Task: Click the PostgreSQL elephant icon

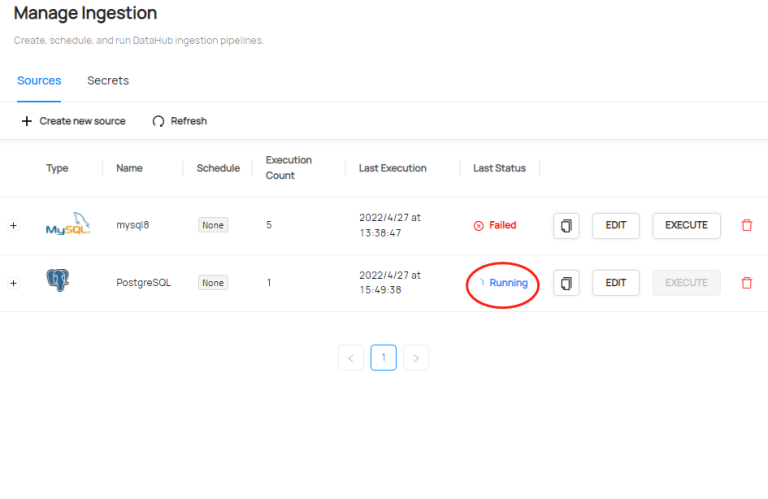Action: click(58, 281)
